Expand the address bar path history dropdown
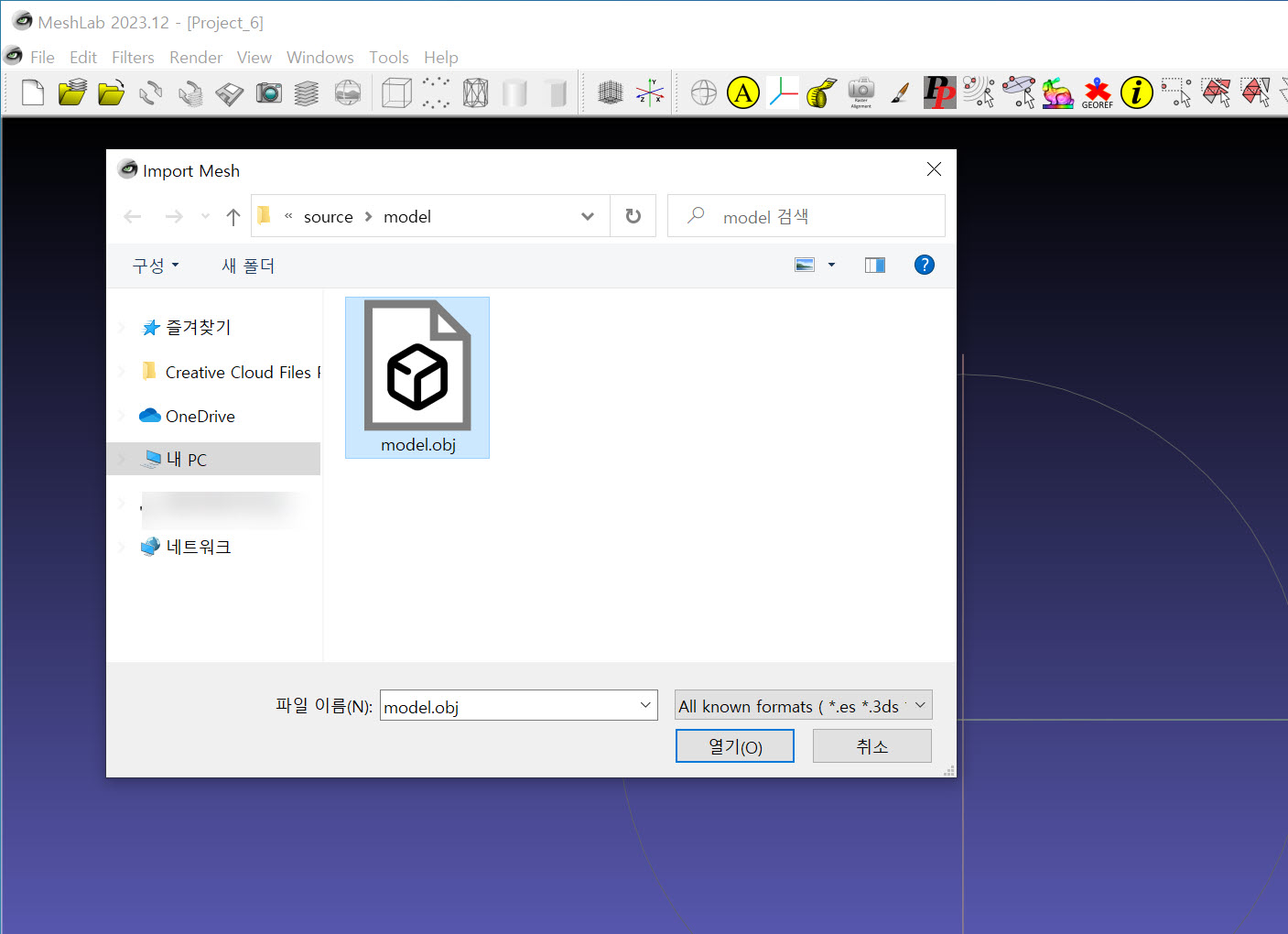 click(588, 217)
